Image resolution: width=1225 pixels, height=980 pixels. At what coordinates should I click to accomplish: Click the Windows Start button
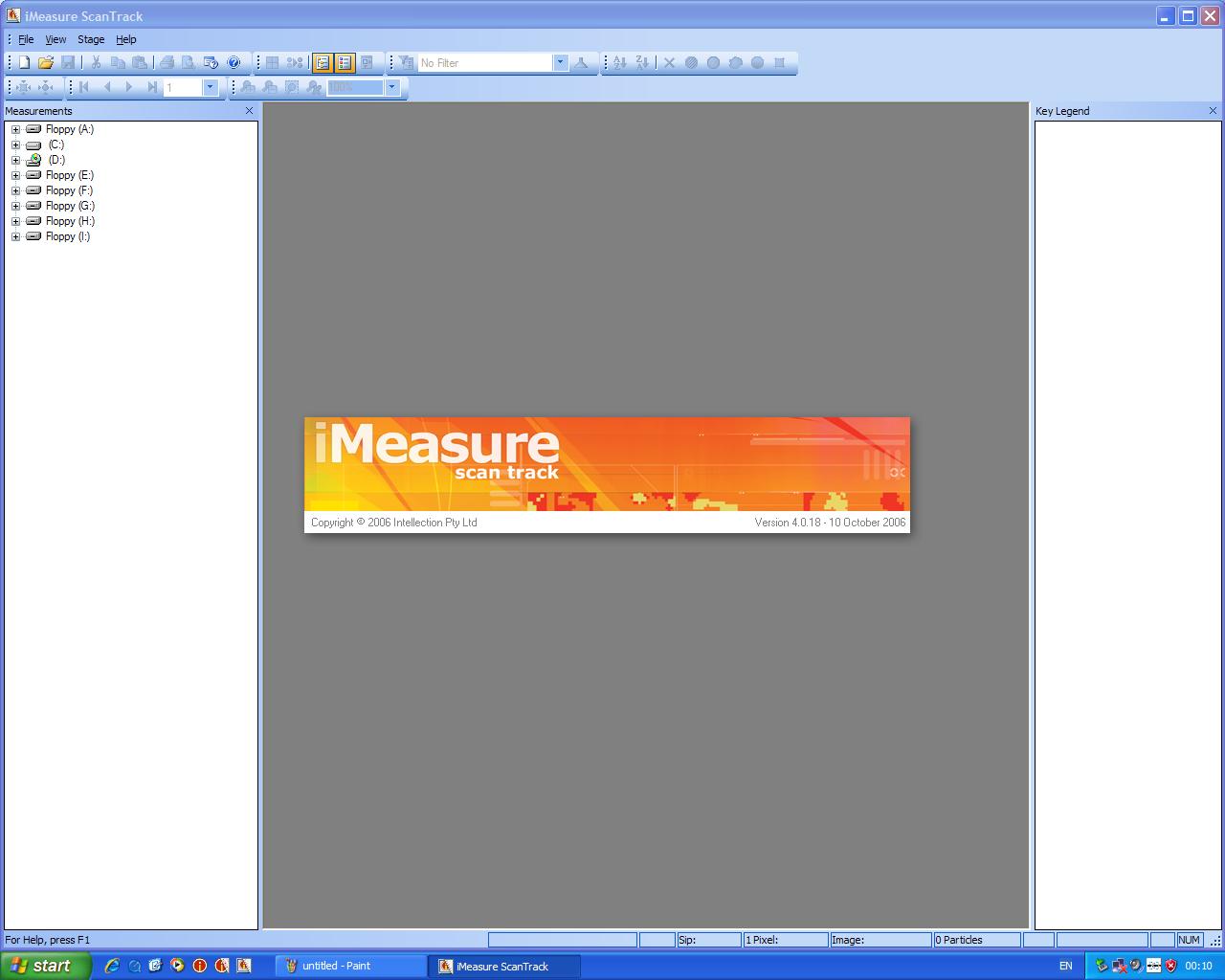[x=46, y=966]
